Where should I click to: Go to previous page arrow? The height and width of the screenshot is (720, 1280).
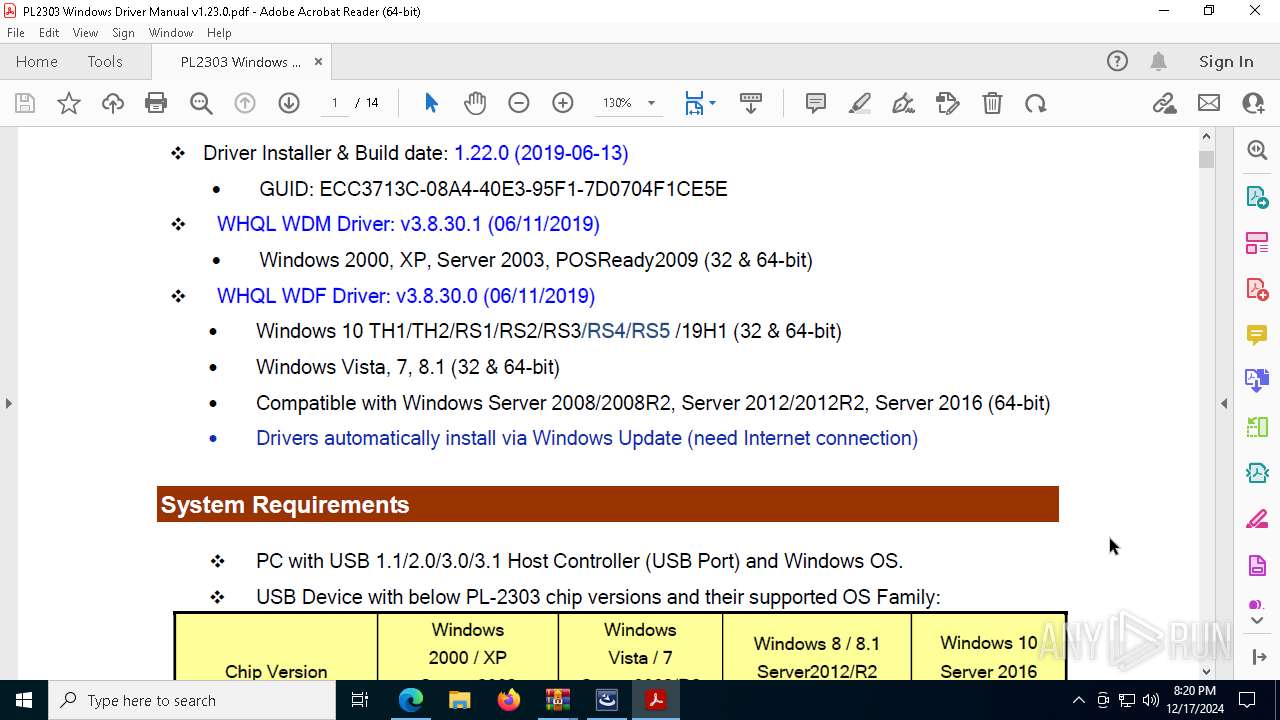[x=245, y=103]
